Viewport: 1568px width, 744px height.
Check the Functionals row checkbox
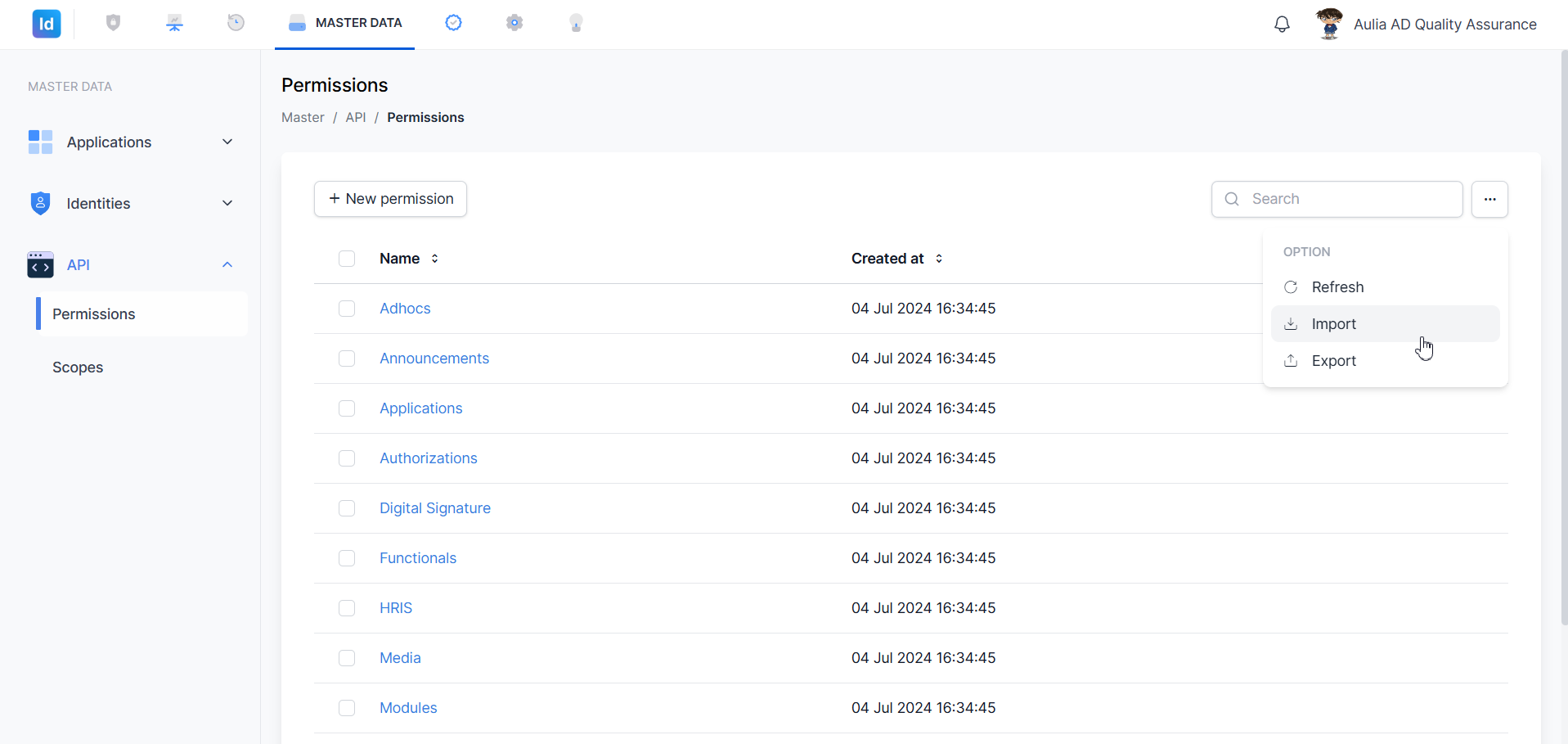click(347, 558)
